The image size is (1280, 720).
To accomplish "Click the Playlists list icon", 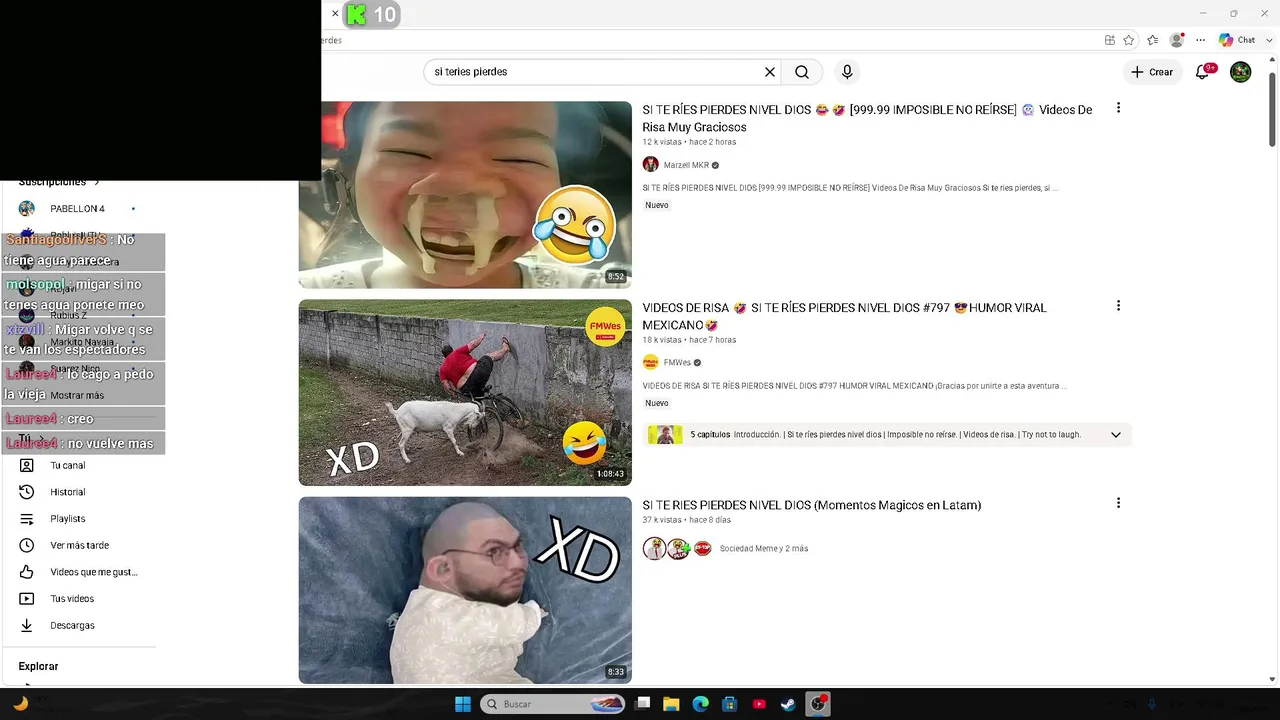I will pos(27,519).
